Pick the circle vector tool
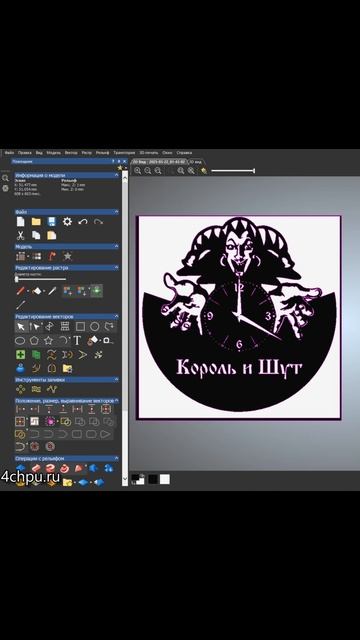Viewport: 360px width, 640px height. 95,327
